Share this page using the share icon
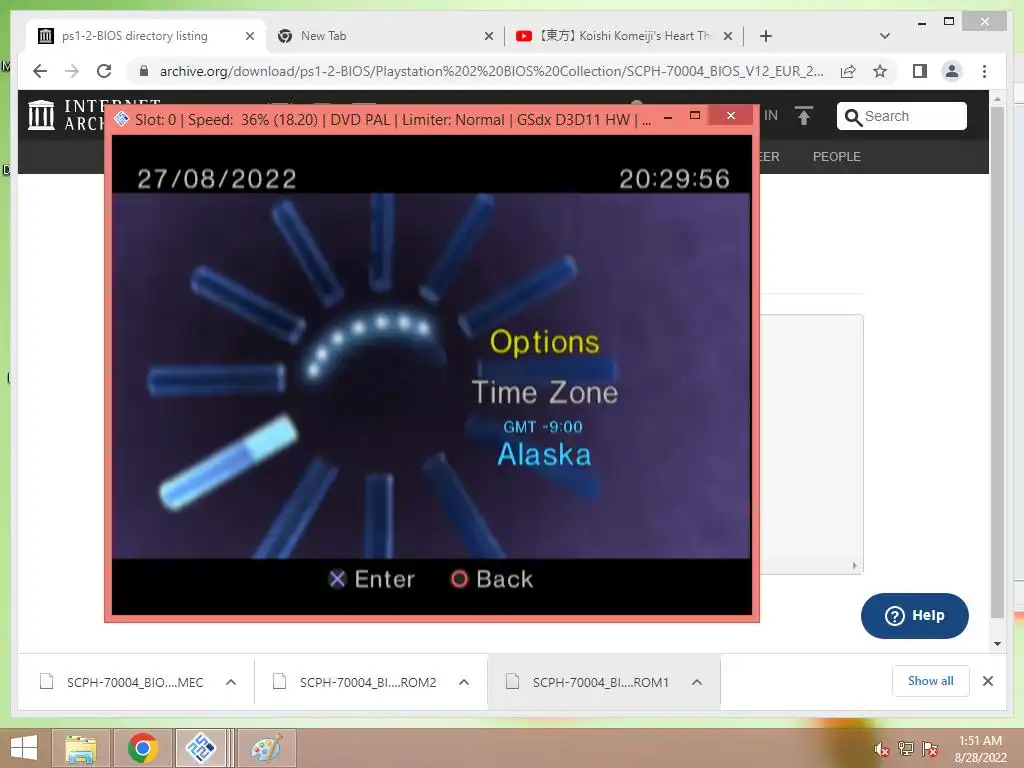 pos(848,71)
